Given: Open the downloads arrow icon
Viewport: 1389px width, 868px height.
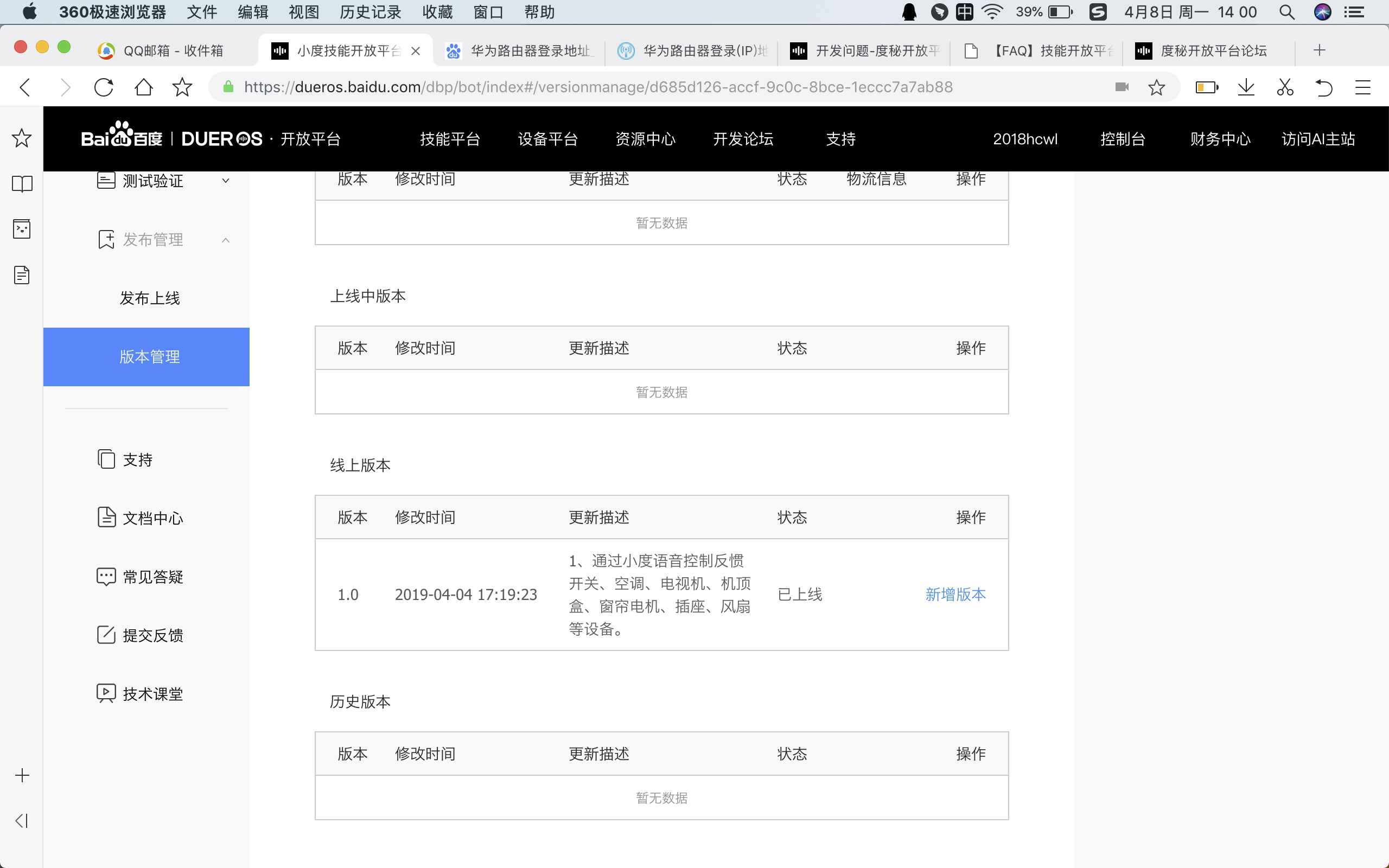Looking at the screenshot, I should pyautogui.click(x=1246, y=87).
